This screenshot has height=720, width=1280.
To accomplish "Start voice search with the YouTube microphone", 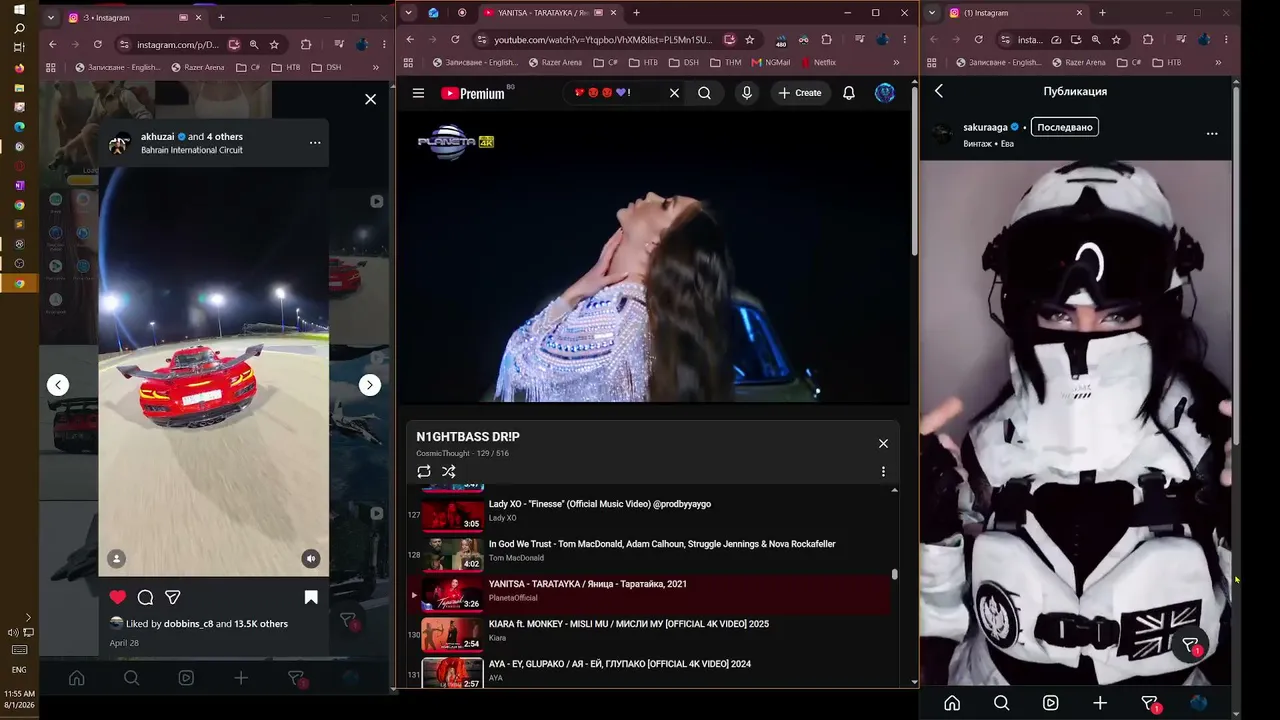I will [x=746, y=93].
